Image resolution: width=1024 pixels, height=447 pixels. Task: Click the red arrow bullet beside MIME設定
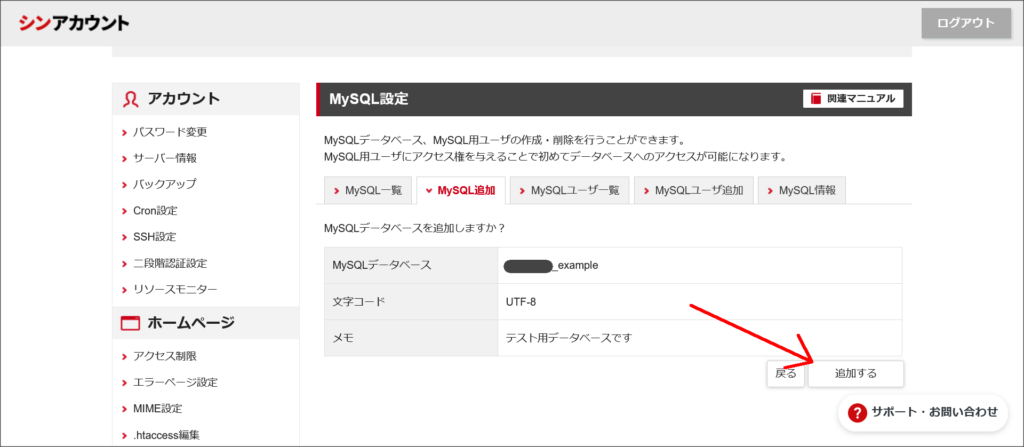pyautogui.click(x=124, y=409)
